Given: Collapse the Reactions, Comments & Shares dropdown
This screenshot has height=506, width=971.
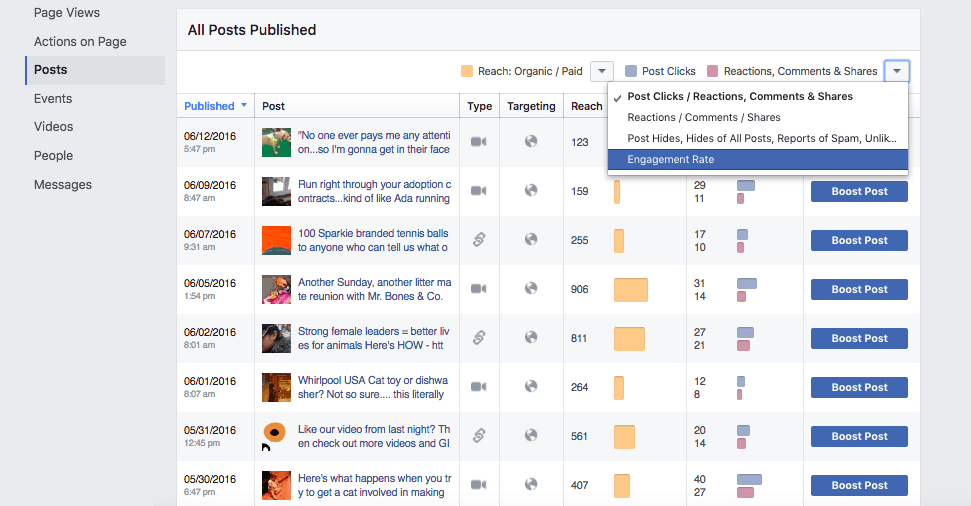Looking at the screenshot, I should click(897, 71).
